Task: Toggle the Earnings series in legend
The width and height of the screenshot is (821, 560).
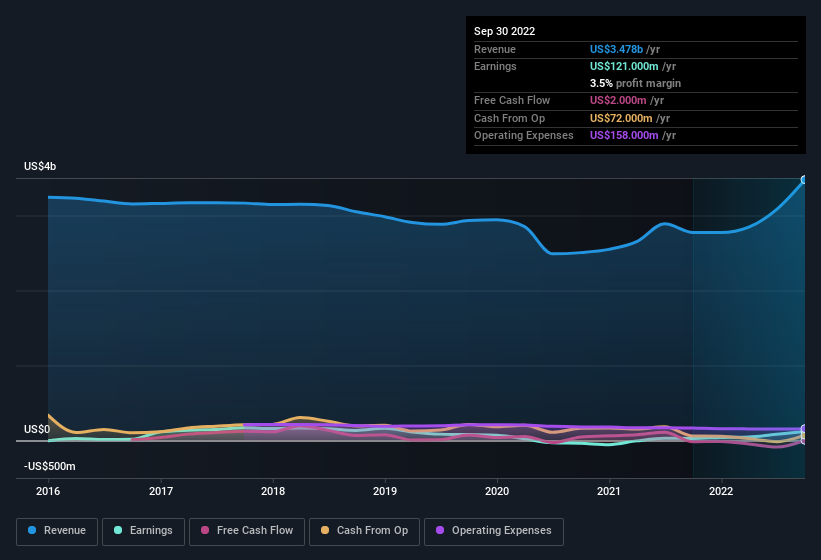Action: coord(143,531)
